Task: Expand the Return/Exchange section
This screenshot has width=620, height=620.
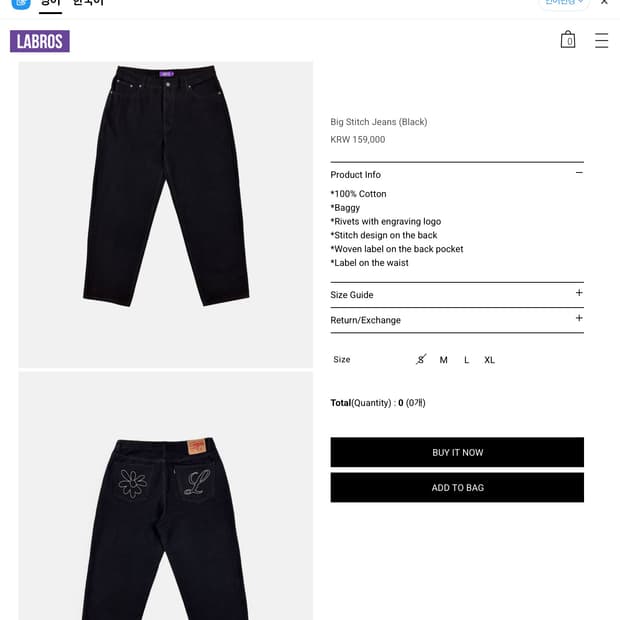Action: point(457,320)
